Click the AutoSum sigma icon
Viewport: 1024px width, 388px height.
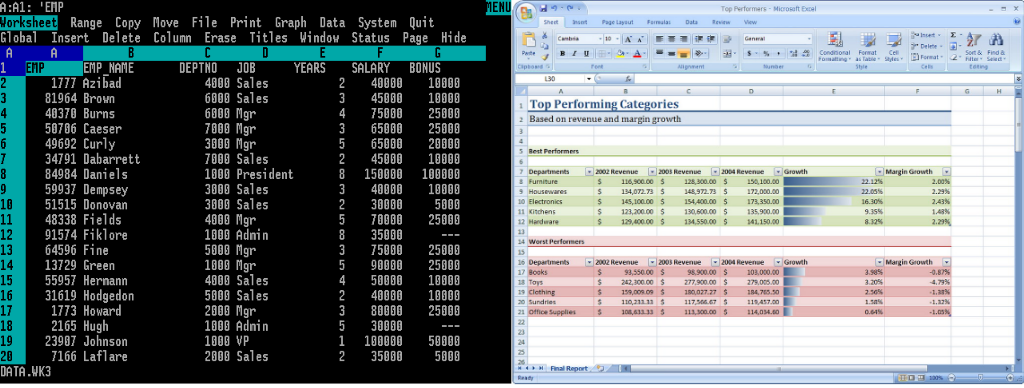953,35
